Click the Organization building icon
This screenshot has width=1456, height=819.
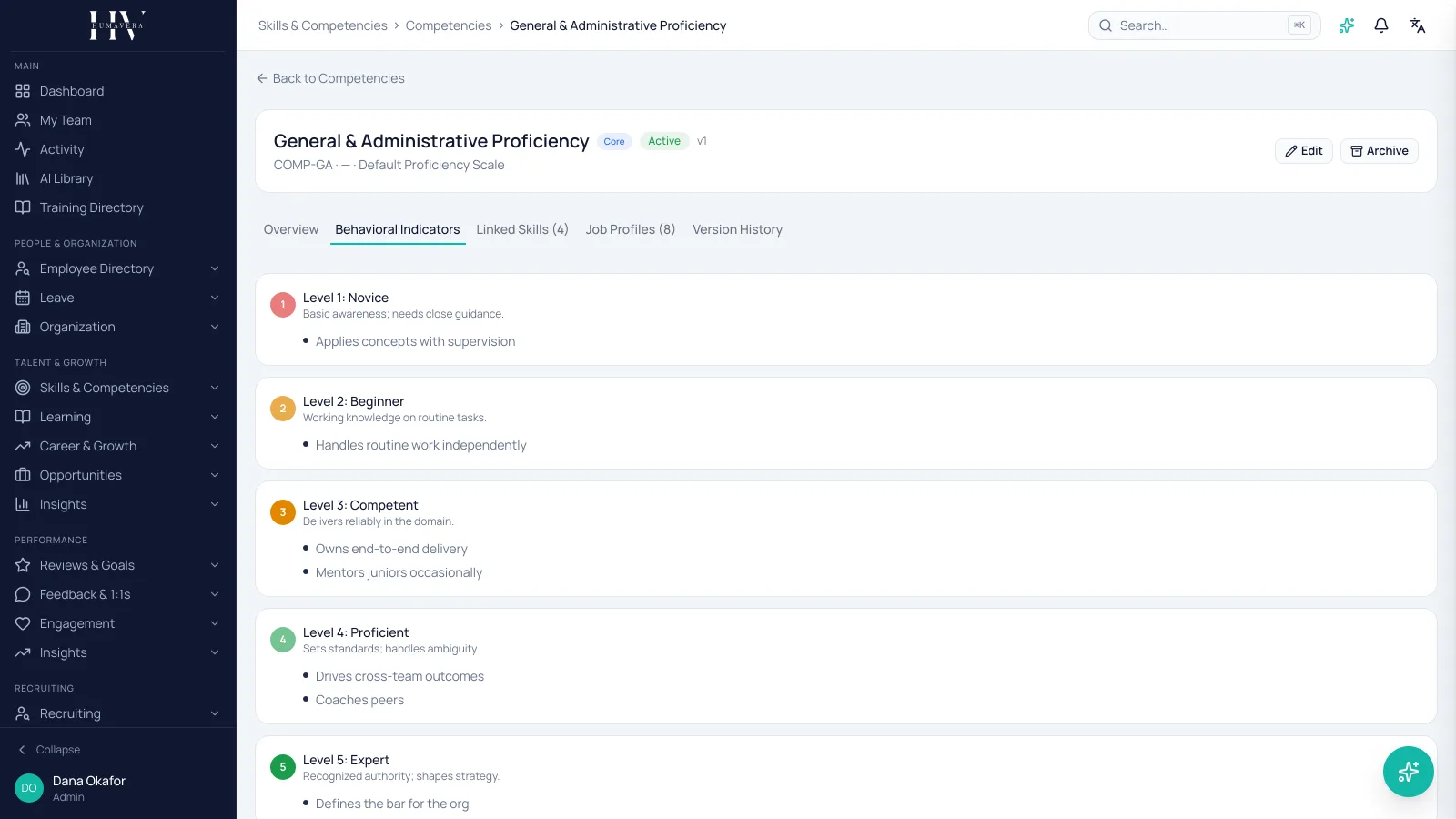point(23,327)
